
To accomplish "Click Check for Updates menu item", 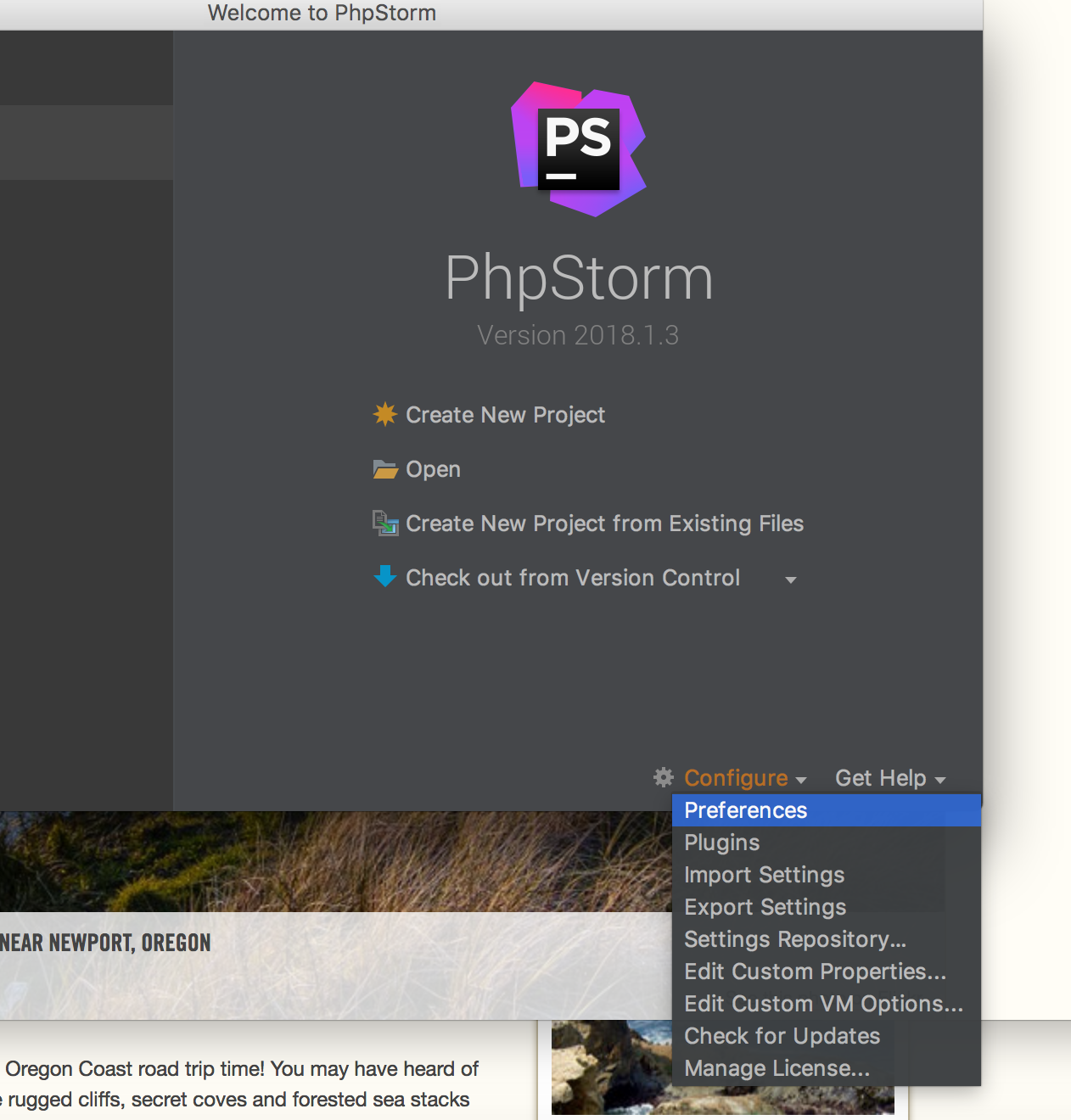I will tap(827, 1036).
